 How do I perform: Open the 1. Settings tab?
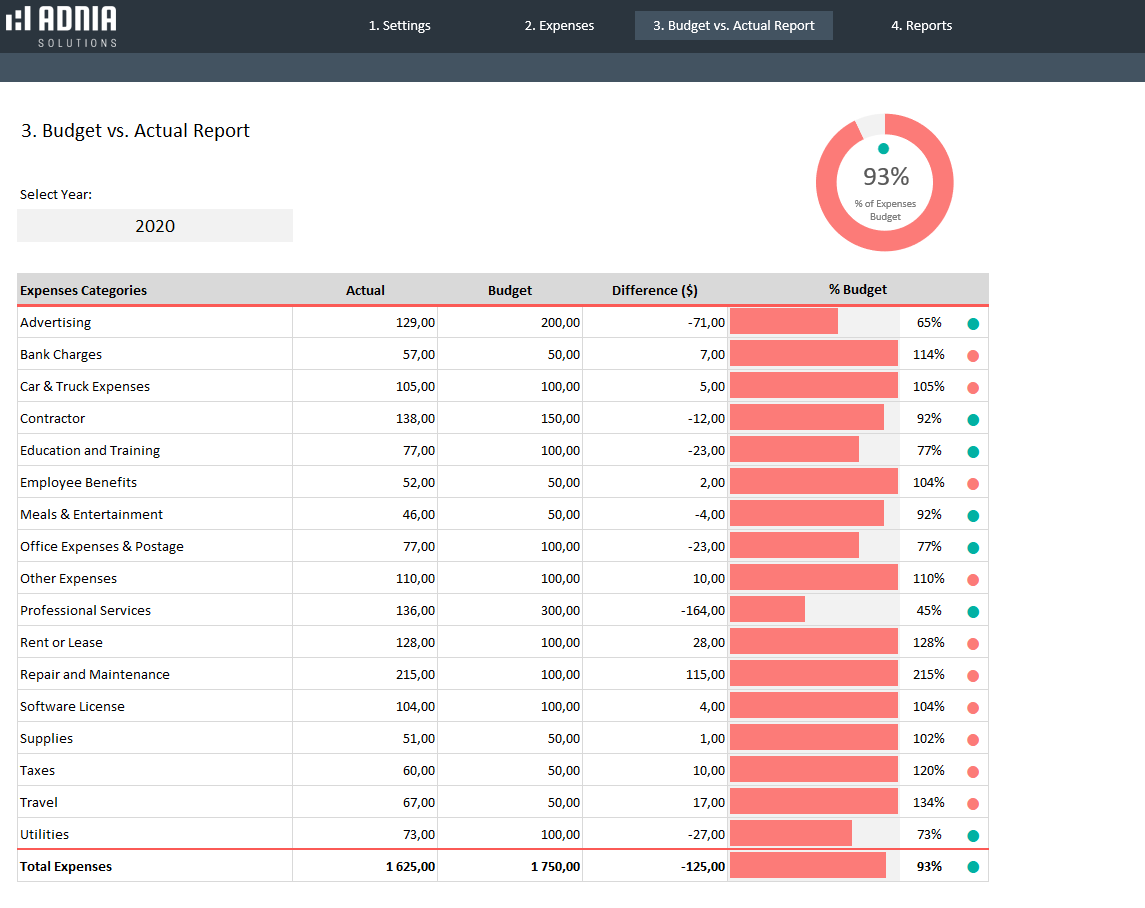tap(399, 26)
